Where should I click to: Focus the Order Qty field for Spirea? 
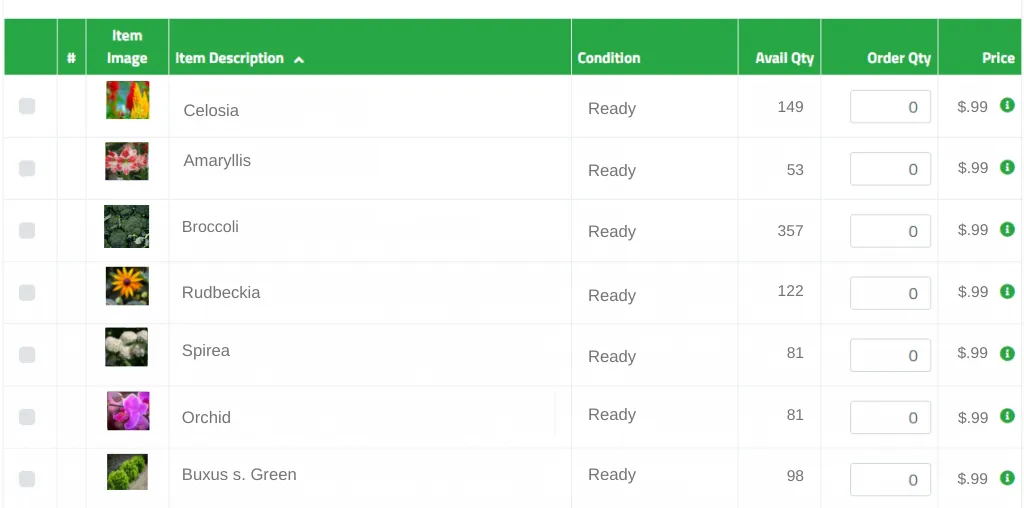click(890, 355)
